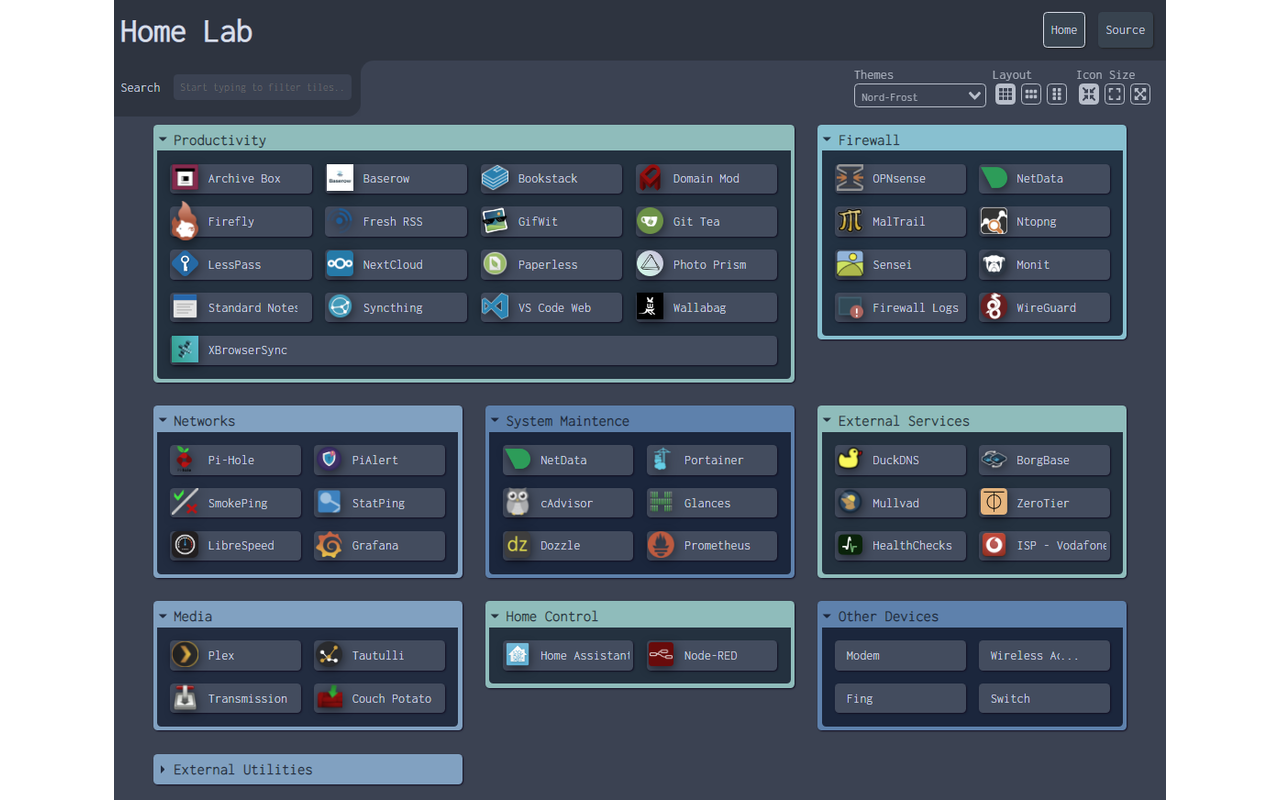Screen dimensions: 1280x800
Task: Open the Fresh RSS feed icon
Action: point(340,222)
